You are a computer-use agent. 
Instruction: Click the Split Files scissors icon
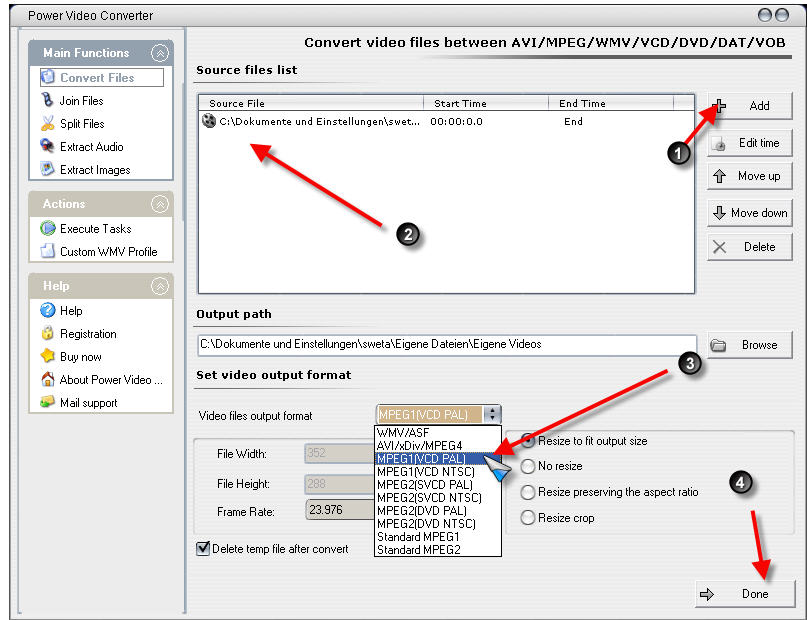tap(47, 123)
